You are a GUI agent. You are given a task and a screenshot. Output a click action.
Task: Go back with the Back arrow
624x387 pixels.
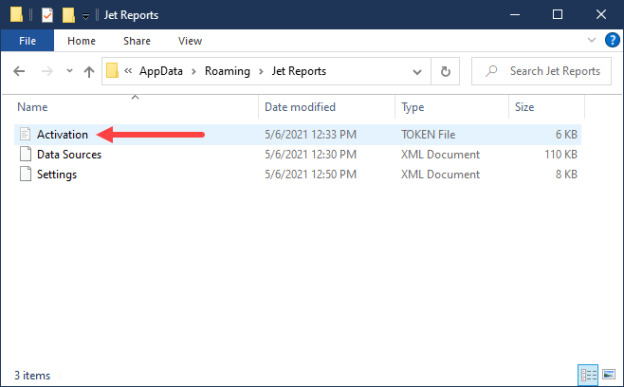click(x=19, y=71)
